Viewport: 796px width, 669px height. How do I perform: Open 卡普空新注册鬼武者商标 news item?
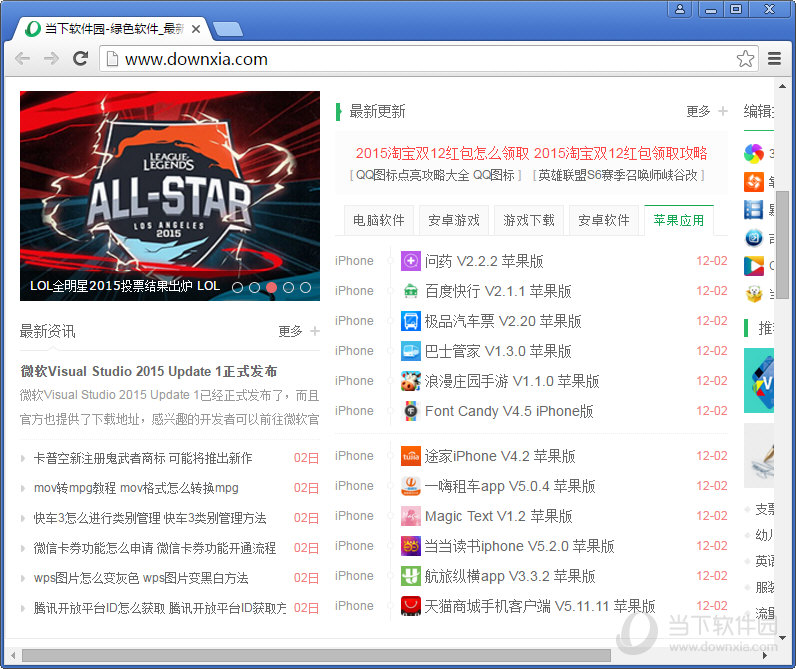pos(143,458)
